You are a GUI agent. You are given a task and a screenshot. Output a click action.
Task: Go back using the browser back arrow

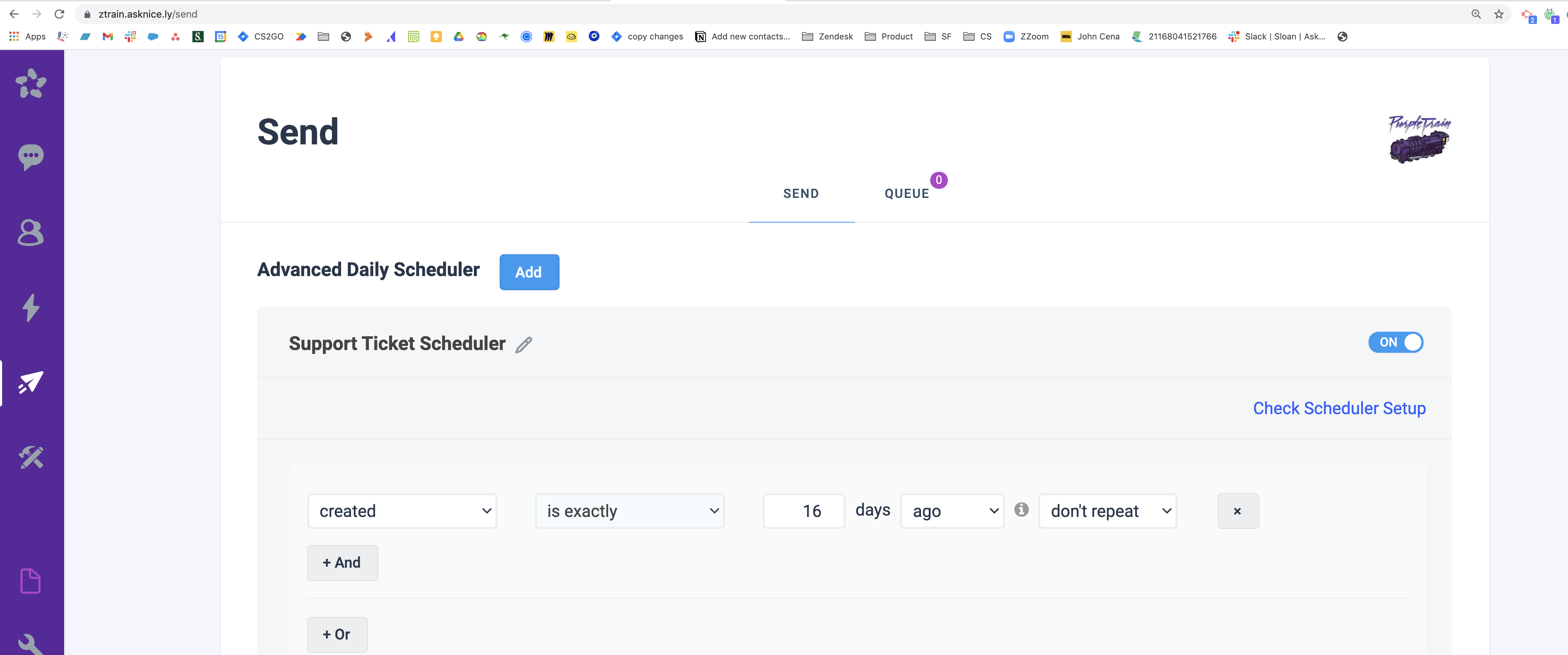coord(14,14)
